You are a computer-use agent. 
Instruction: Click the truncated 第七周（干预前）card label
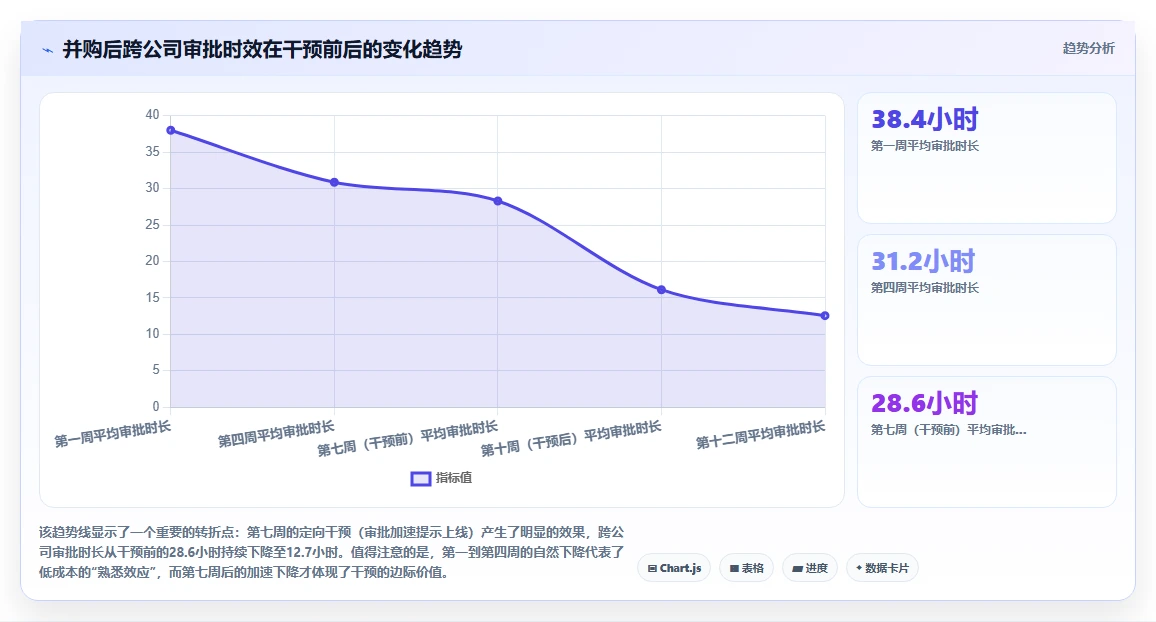pyautogui.click(x=948, y=430)
